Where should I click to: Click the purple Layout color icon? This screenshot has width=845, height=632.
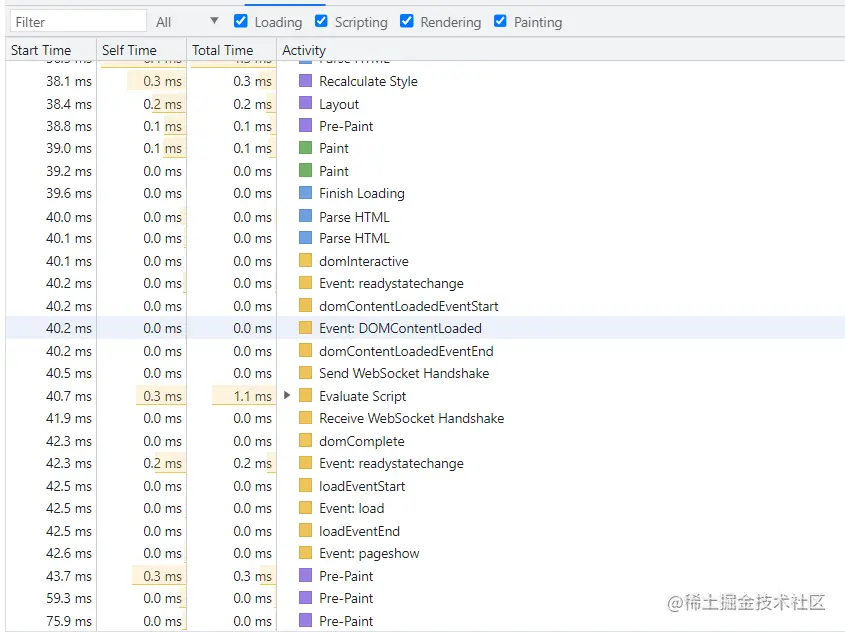pyautogui.click(x=306, y=103)
